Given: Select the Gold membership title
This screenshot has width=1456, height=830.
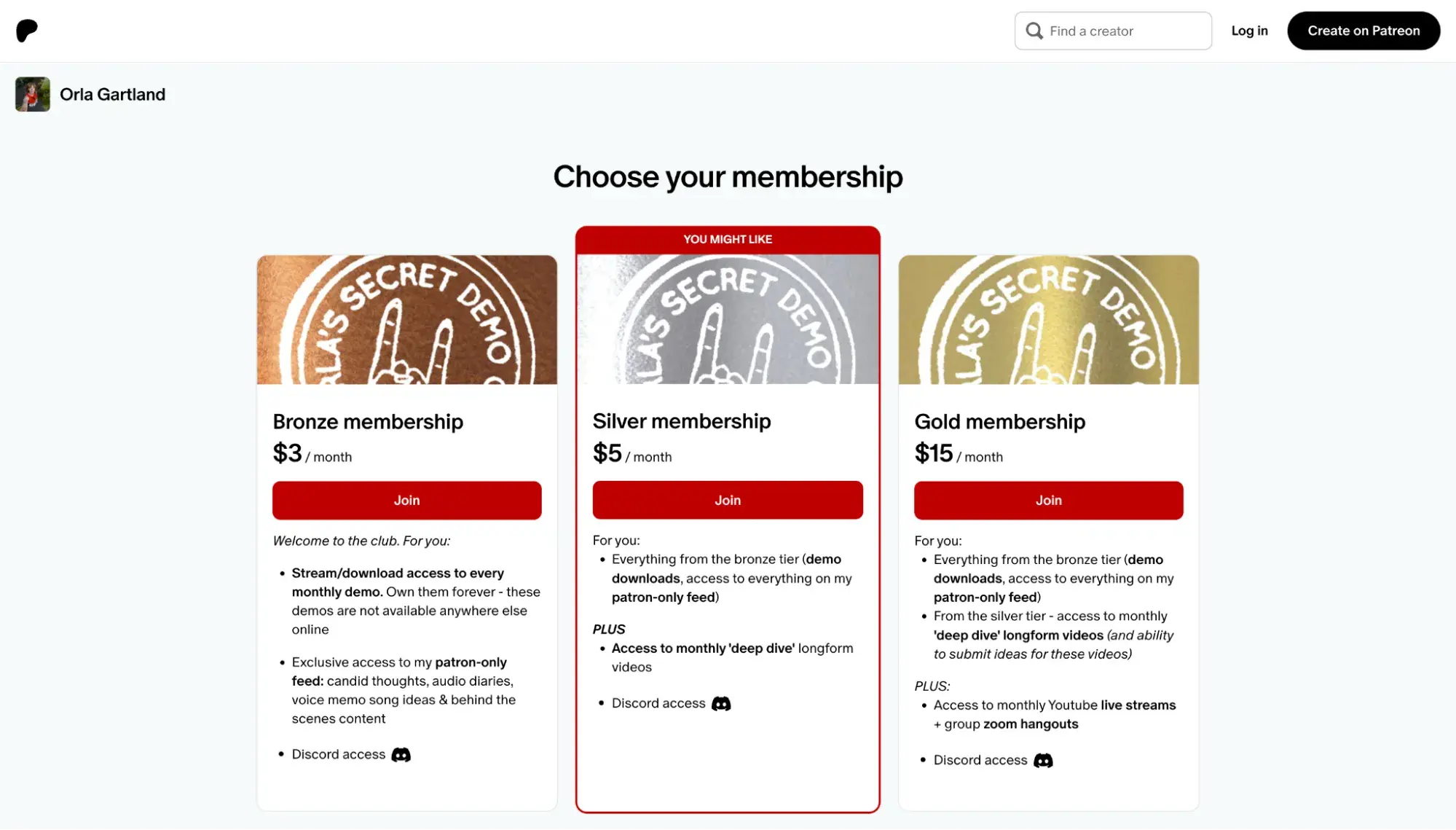Looking at the screenshot, I should coord(999,421).
